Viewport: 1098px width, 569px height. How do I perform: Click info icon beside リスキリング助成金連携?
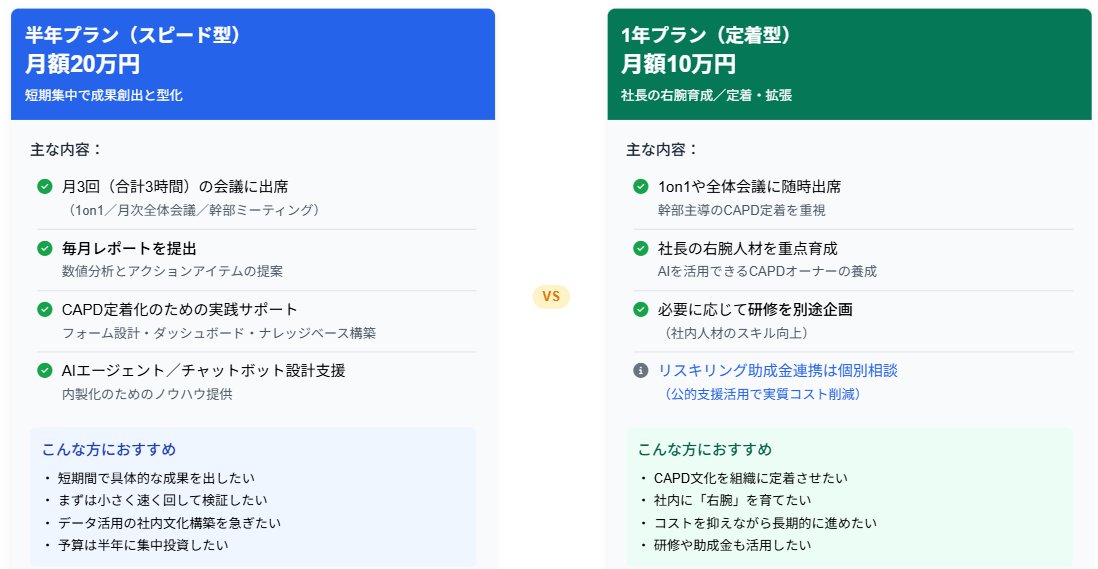[640, 370]
